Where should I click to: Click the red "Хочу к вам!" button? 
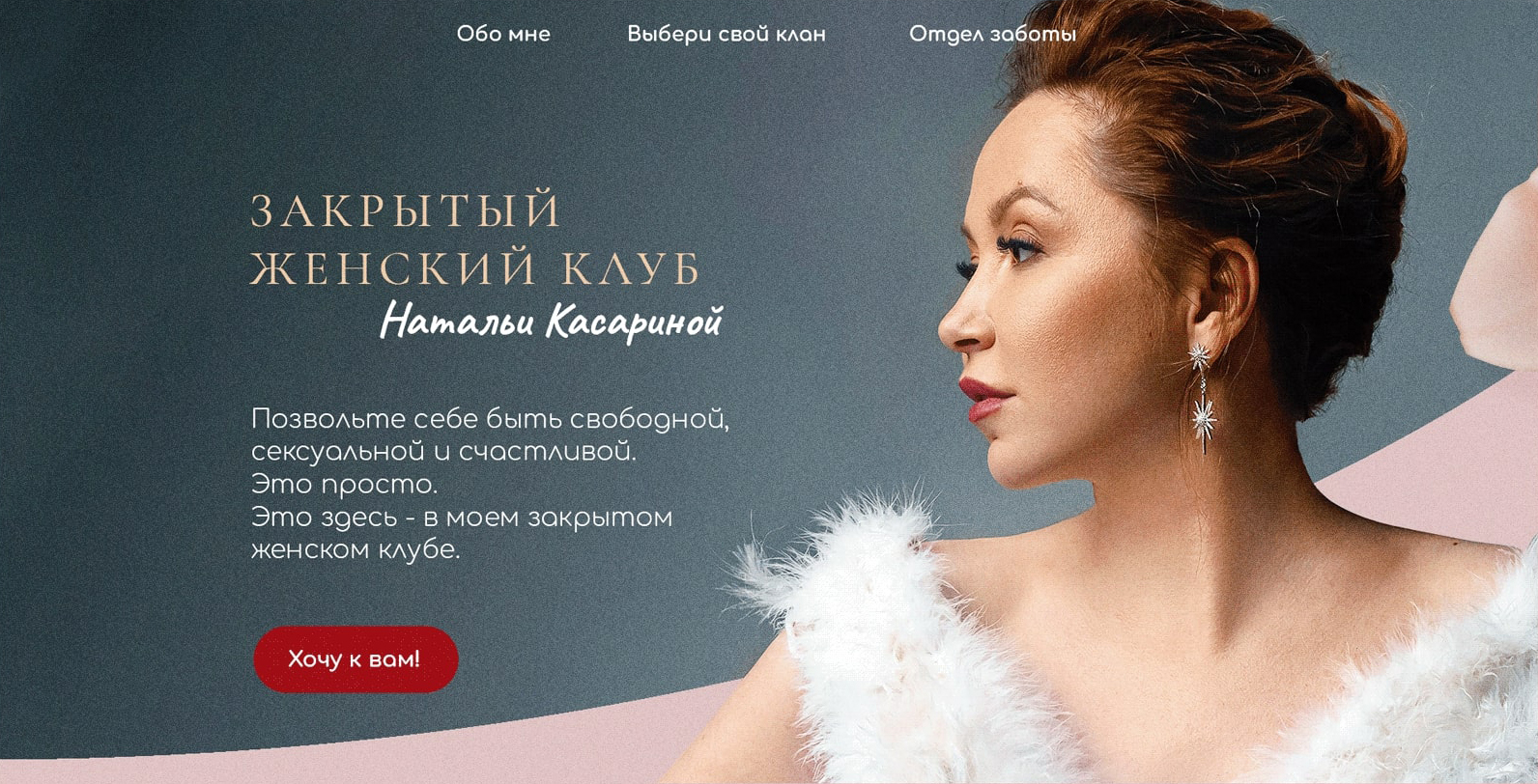(x=356, y=659)
